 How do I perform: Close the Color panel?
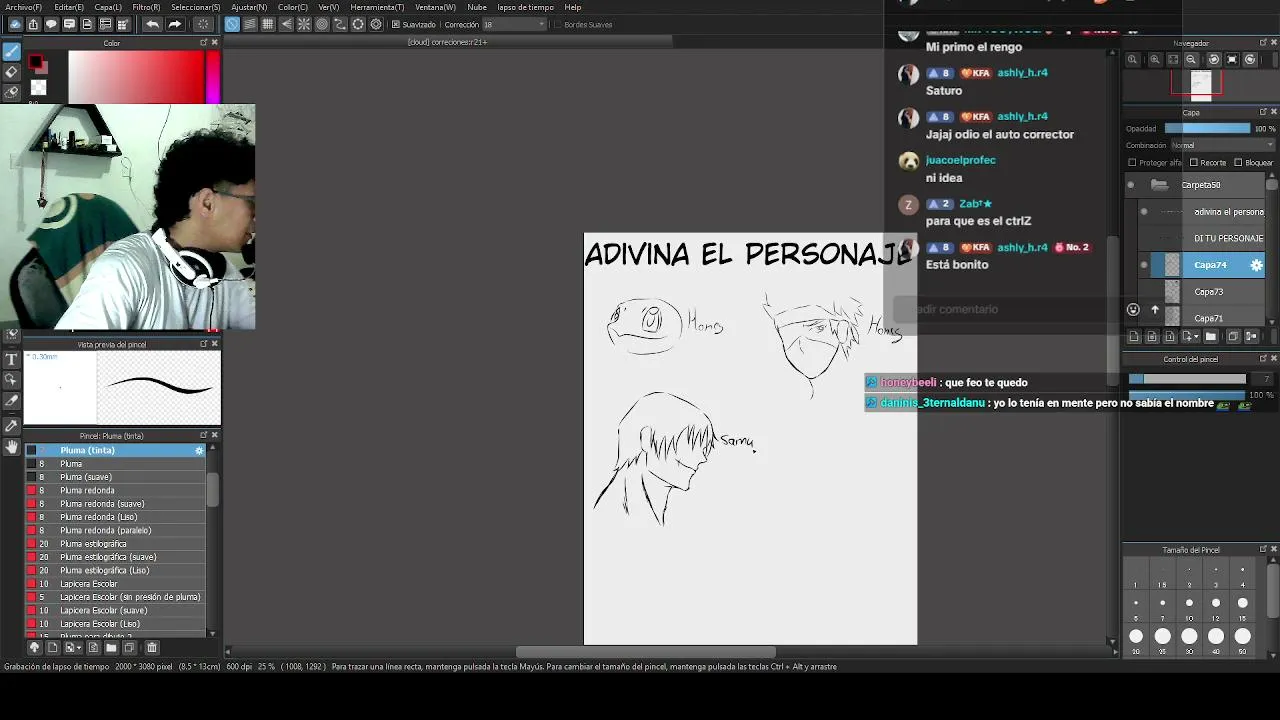point(214,43)
